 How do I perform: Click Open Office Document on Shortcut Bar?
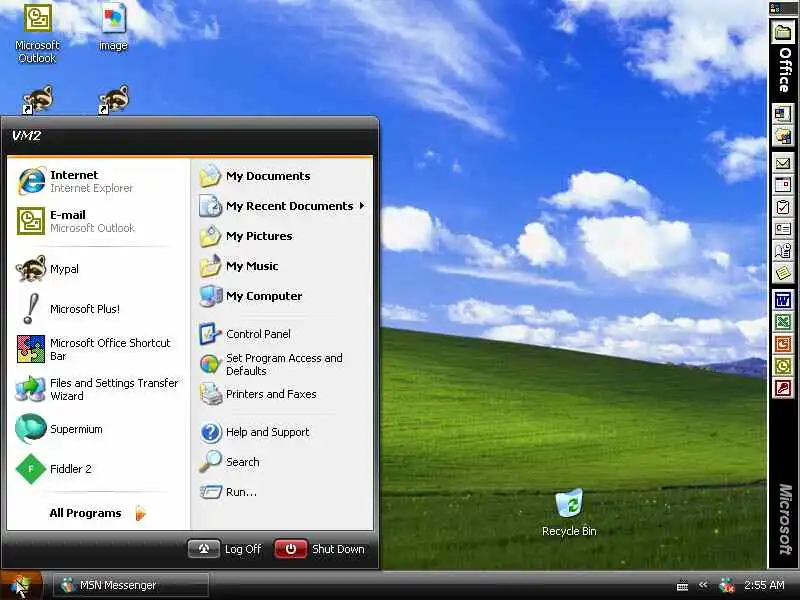[783, 136]
